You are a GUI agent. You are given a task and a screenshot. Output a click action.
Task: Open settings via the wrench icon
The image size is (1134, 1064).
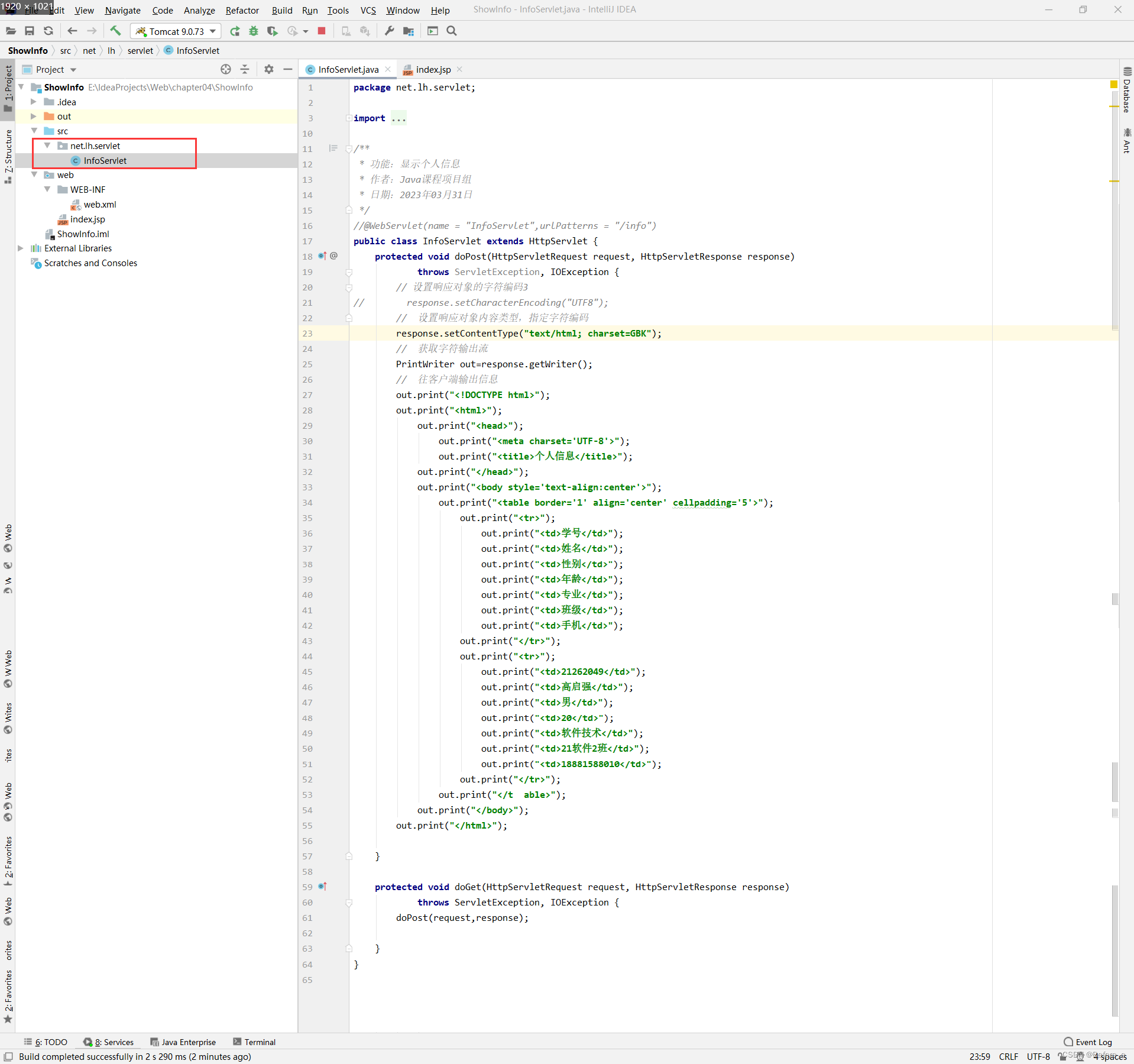click(x=389, y=31)
